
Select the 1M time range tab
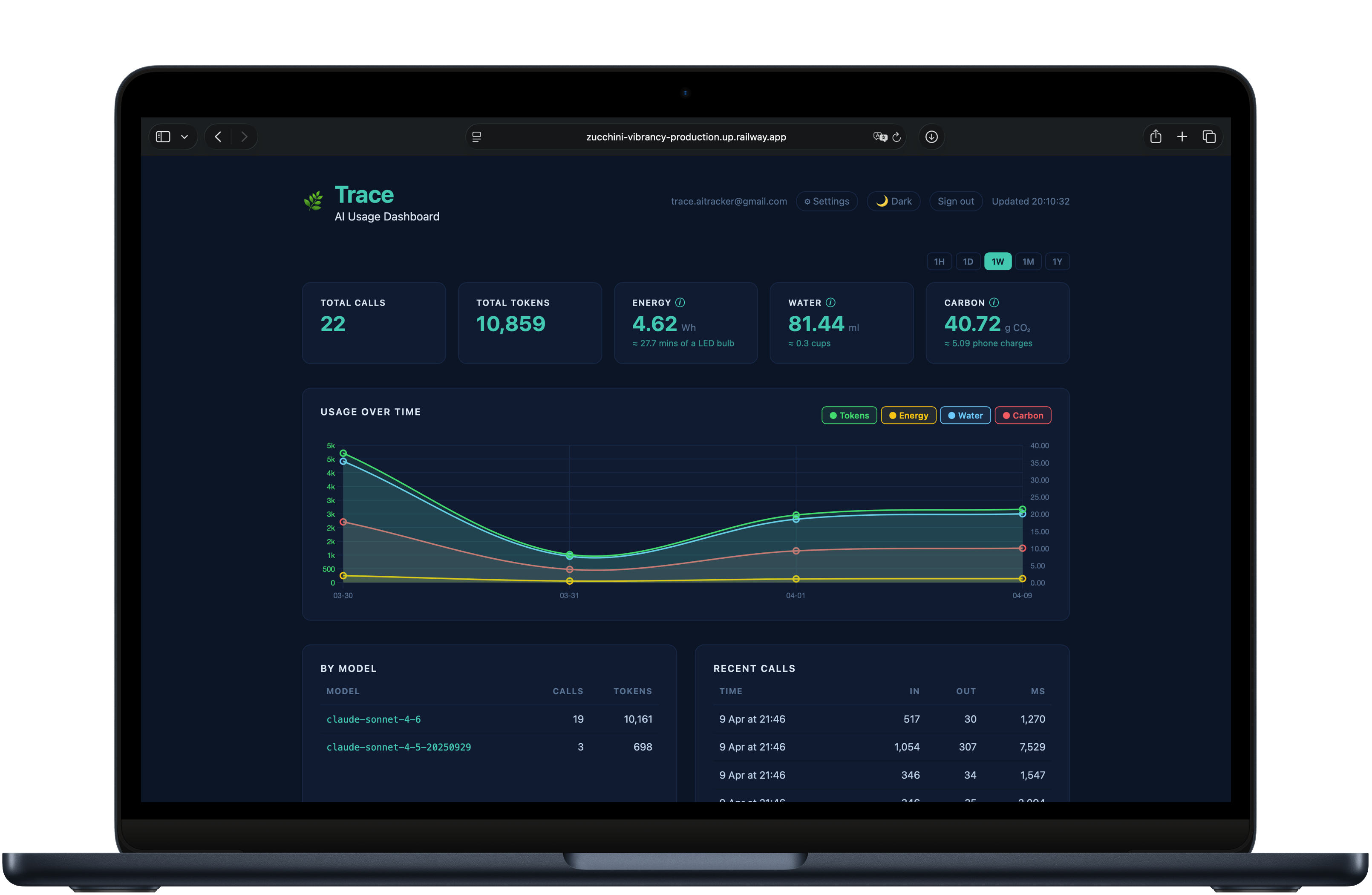1028,261
